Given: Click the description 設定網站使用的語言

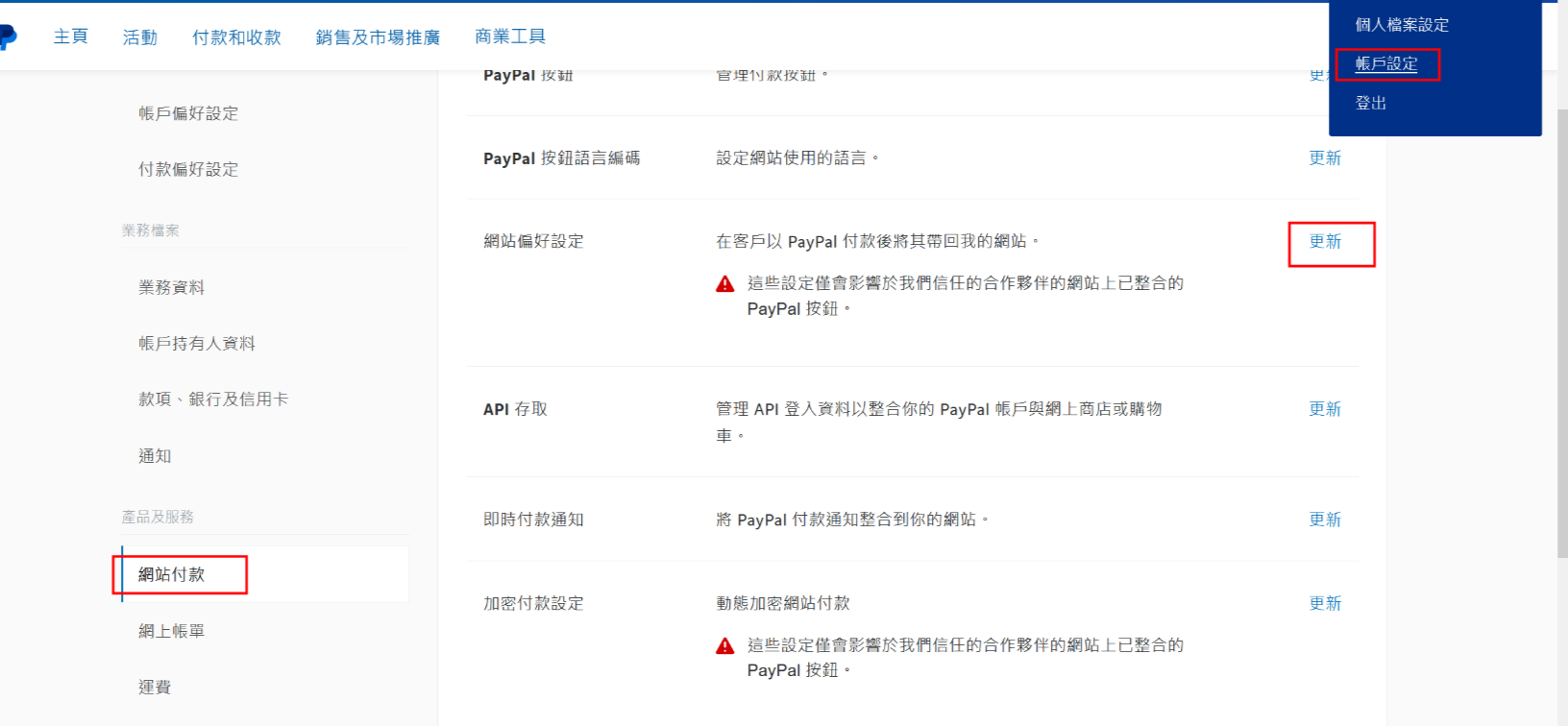Looking at the screenshot, I should pyautogui.click(x=797, y=157).
